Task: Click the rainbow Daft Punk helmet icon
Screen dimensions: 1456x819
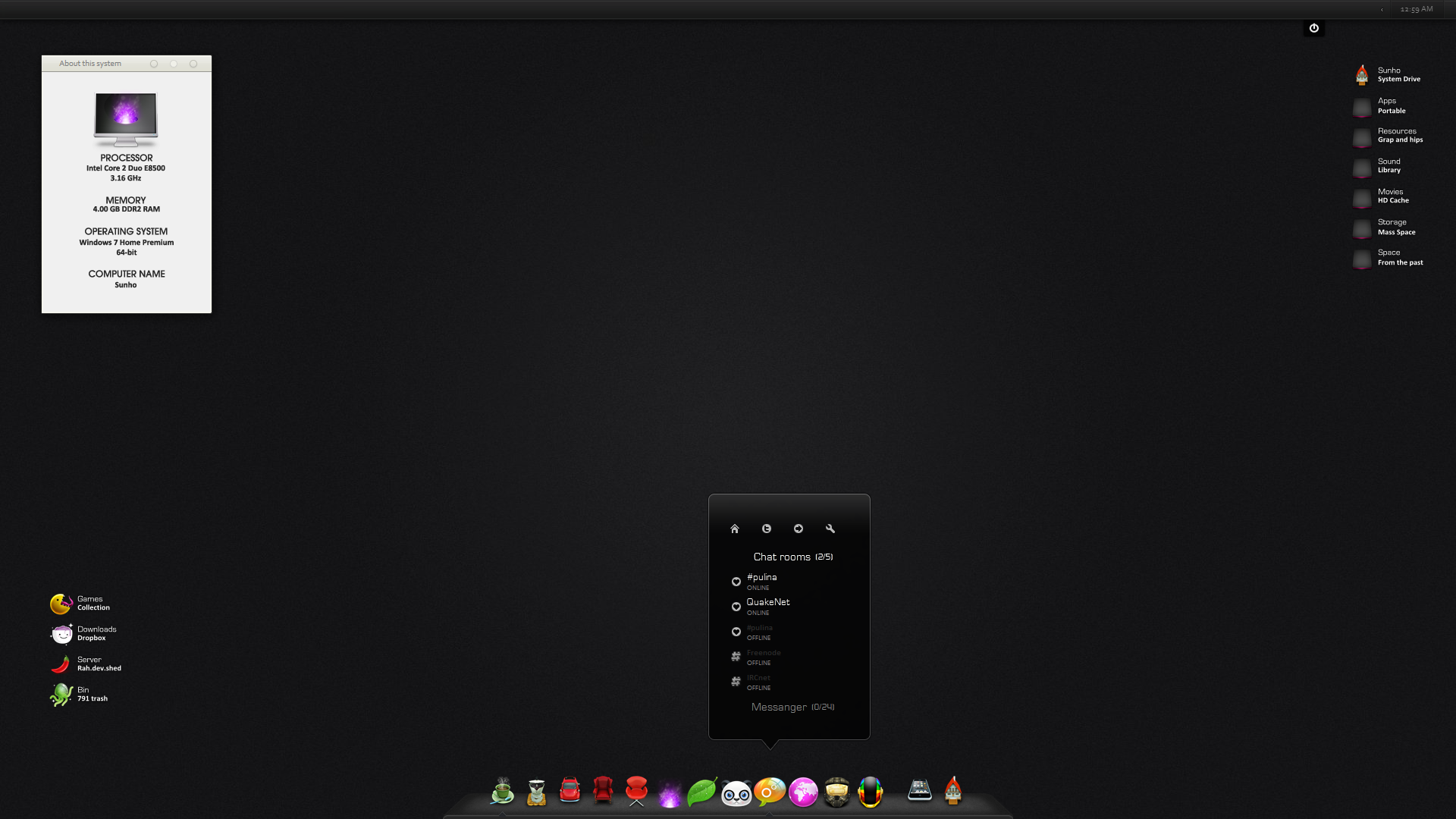Action: point(870,792)
